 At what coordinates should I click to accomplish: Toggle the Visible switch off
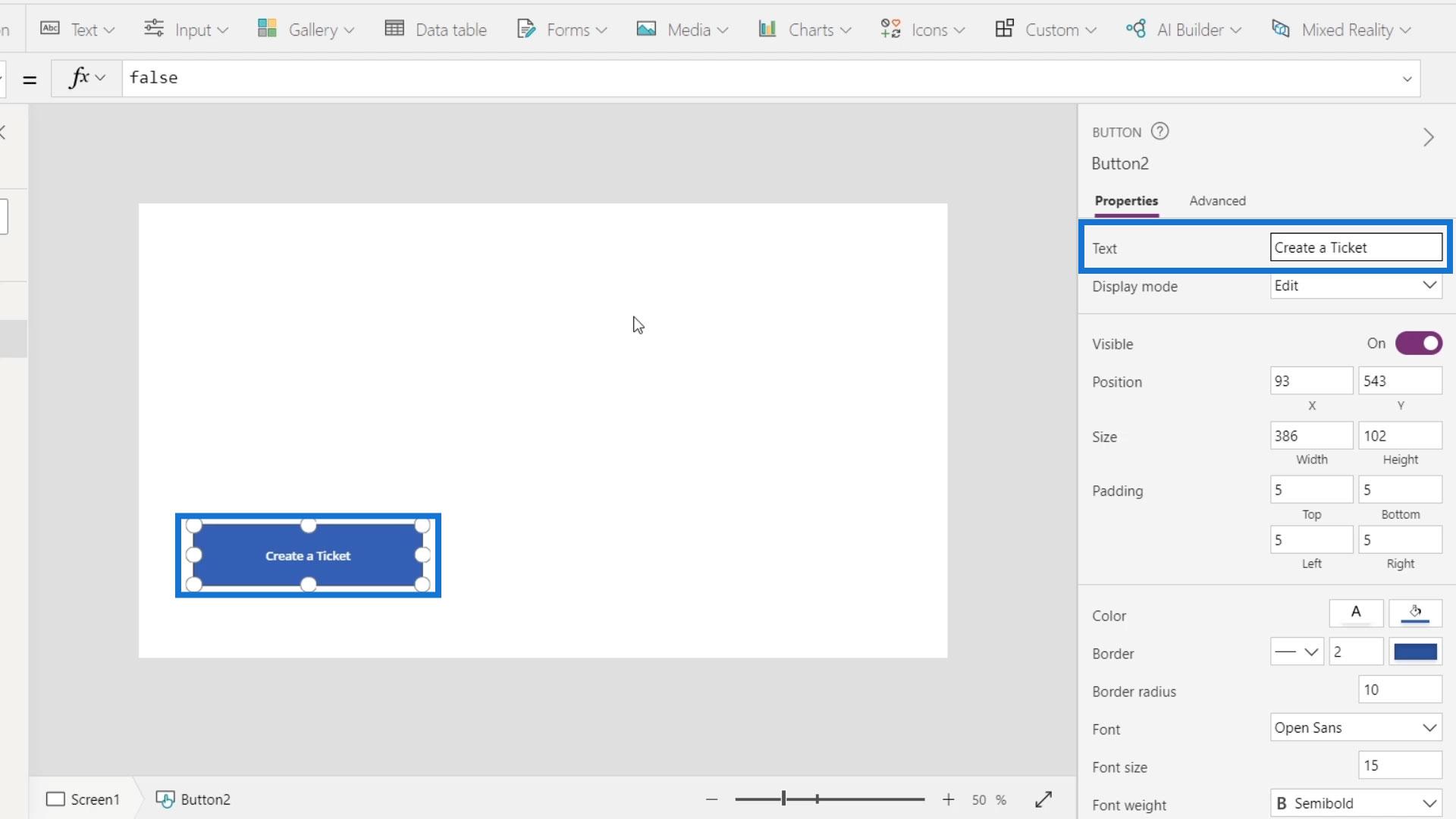pos(1419,344)
